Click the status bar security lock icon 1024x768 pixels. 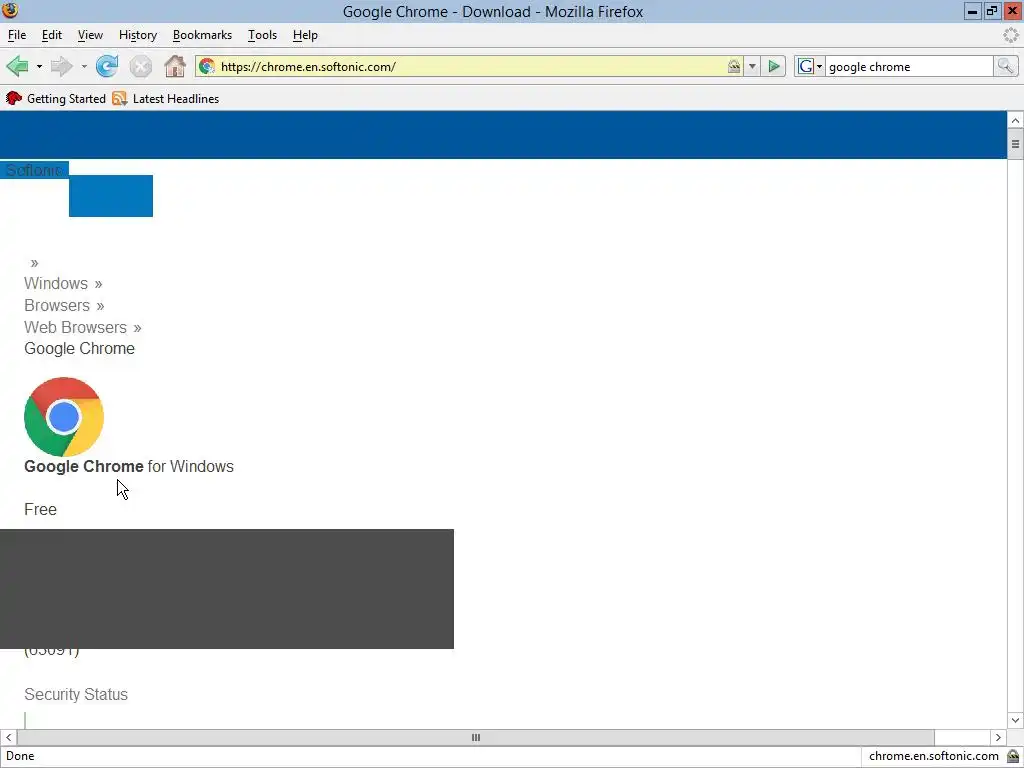[1013, 756]
